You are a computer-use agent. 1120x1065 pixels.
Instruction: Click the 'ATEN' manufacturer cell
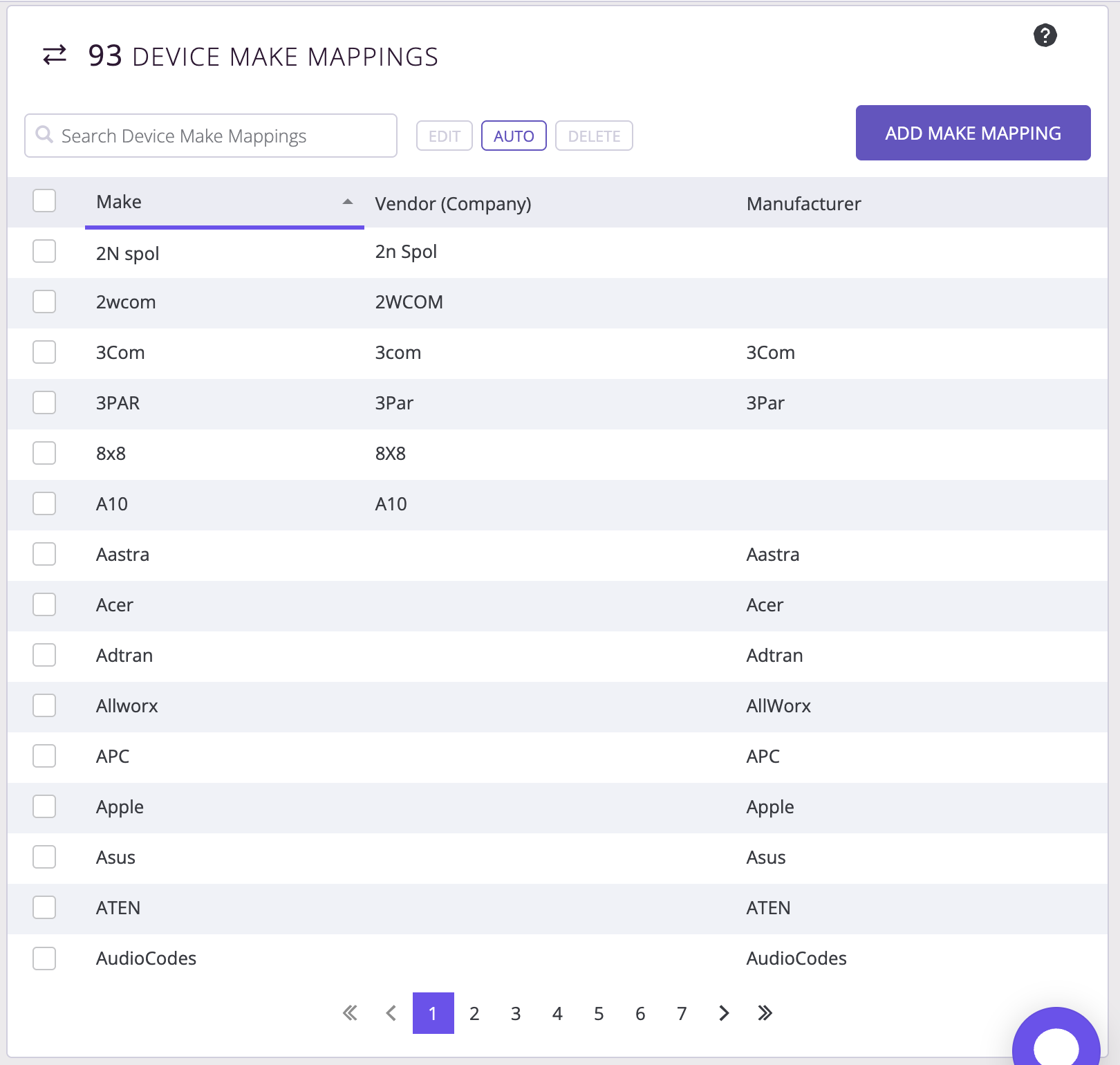pos(768,907)
